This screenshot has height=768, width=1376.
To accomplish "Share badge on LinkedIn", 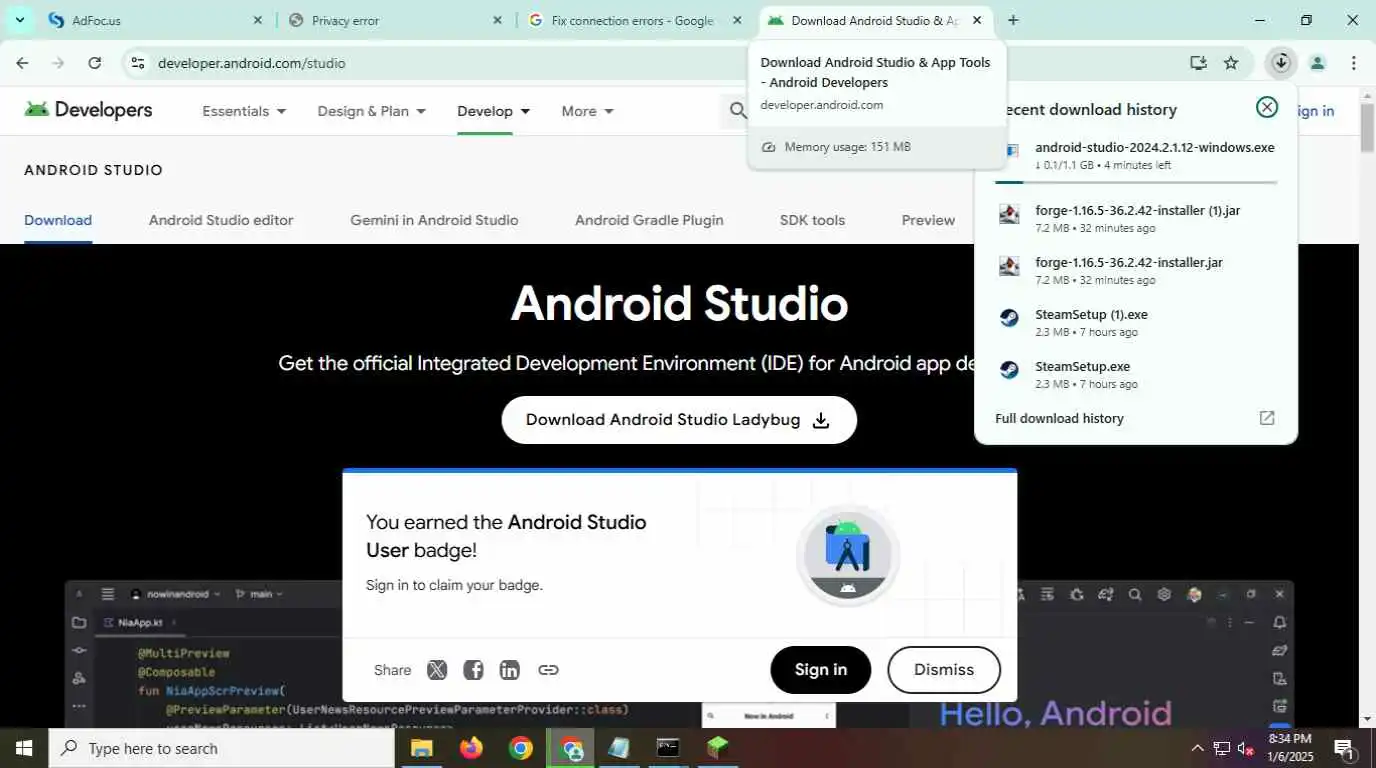I will [510, 670].
